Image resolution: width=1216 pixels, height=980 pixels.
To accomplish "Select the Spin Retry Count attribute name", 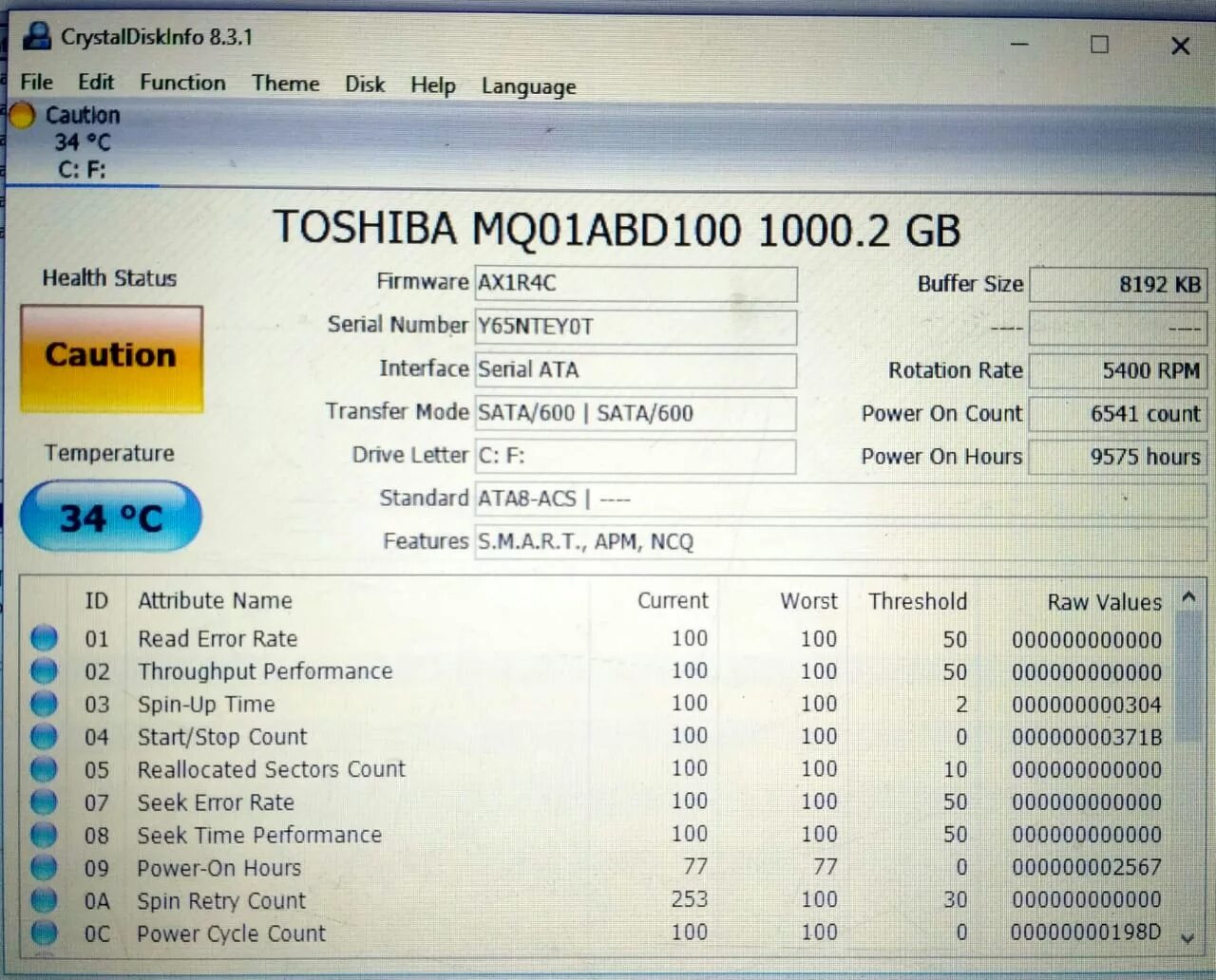I will (221, 900).
